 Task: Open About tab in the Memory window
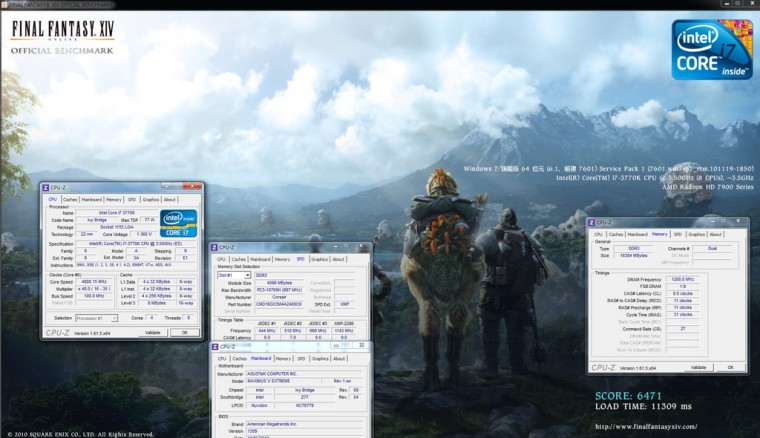pos(715,235)
